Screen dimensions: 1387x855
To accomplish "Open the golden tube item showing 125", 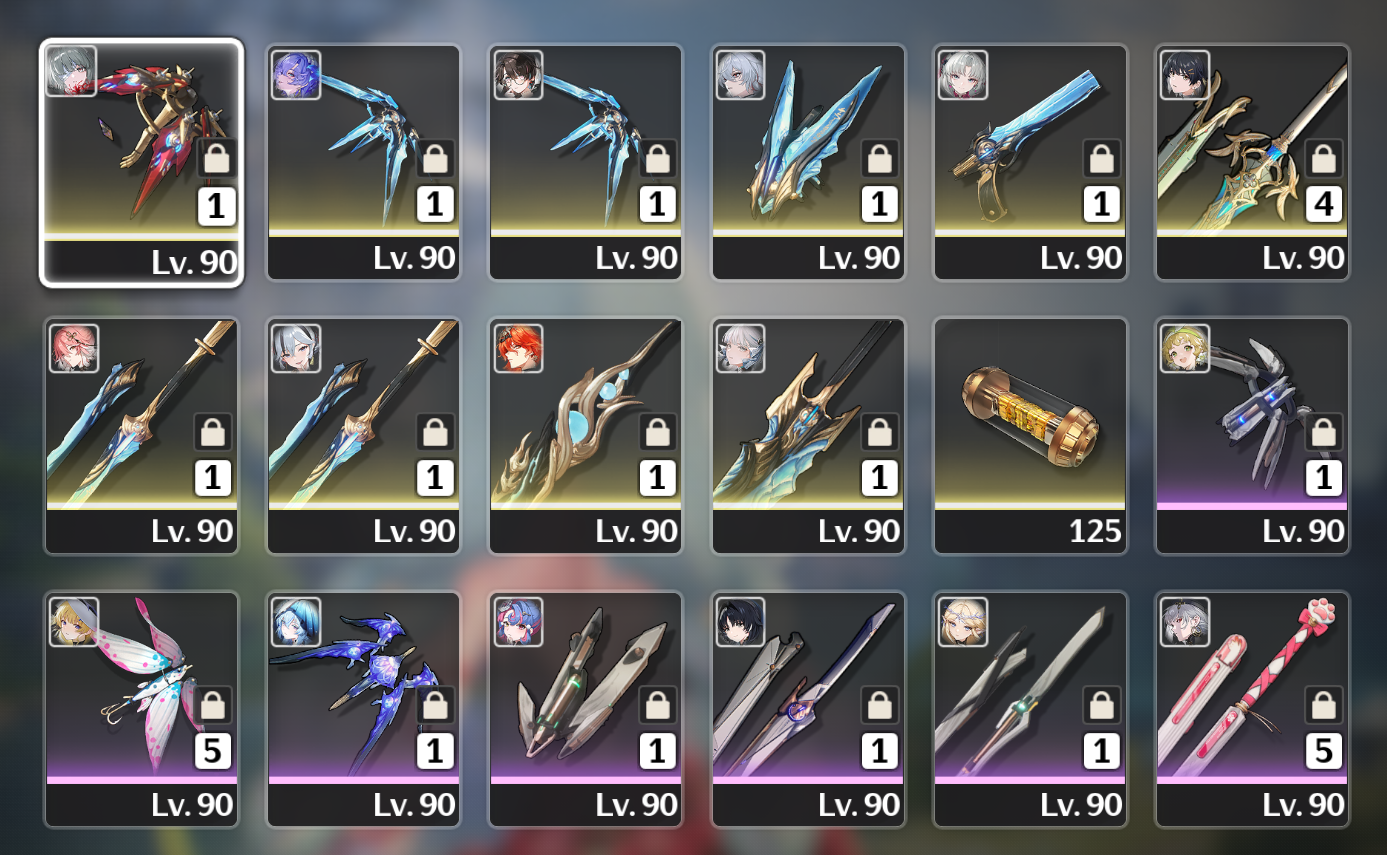I will click(1030, 435).
